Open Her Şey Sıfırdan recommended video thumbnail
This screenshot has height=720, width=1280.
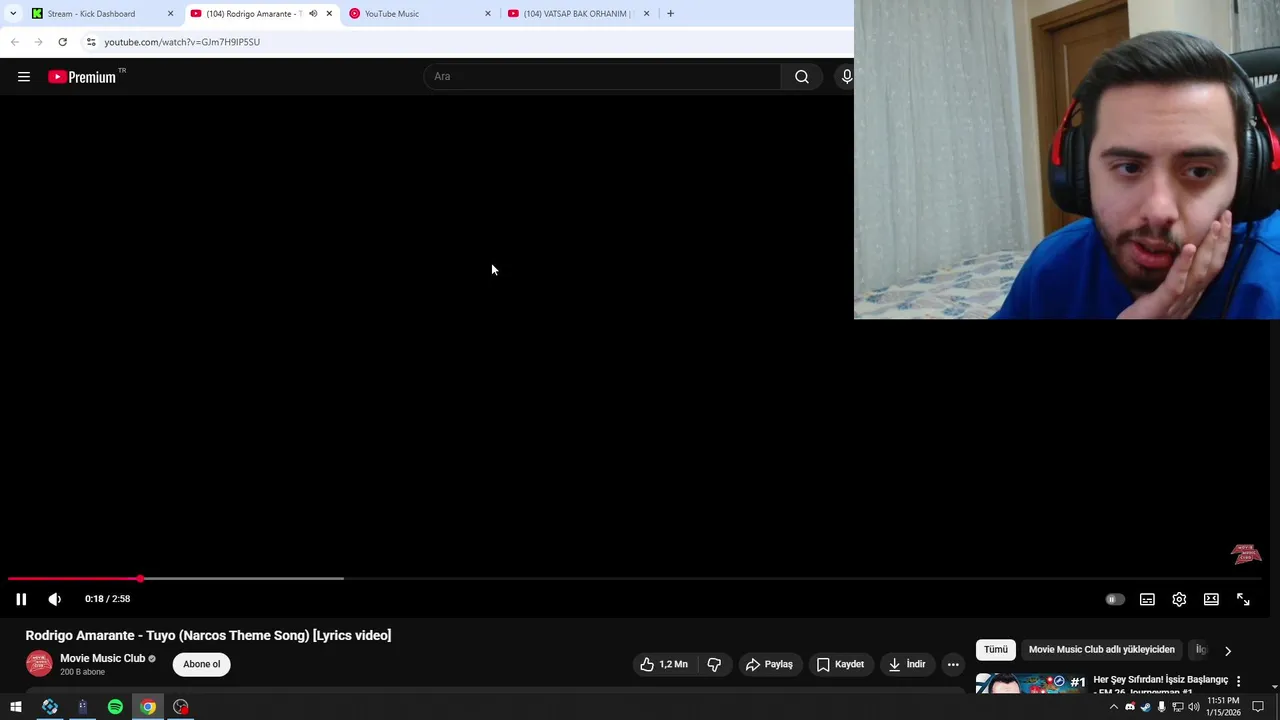1031,684
